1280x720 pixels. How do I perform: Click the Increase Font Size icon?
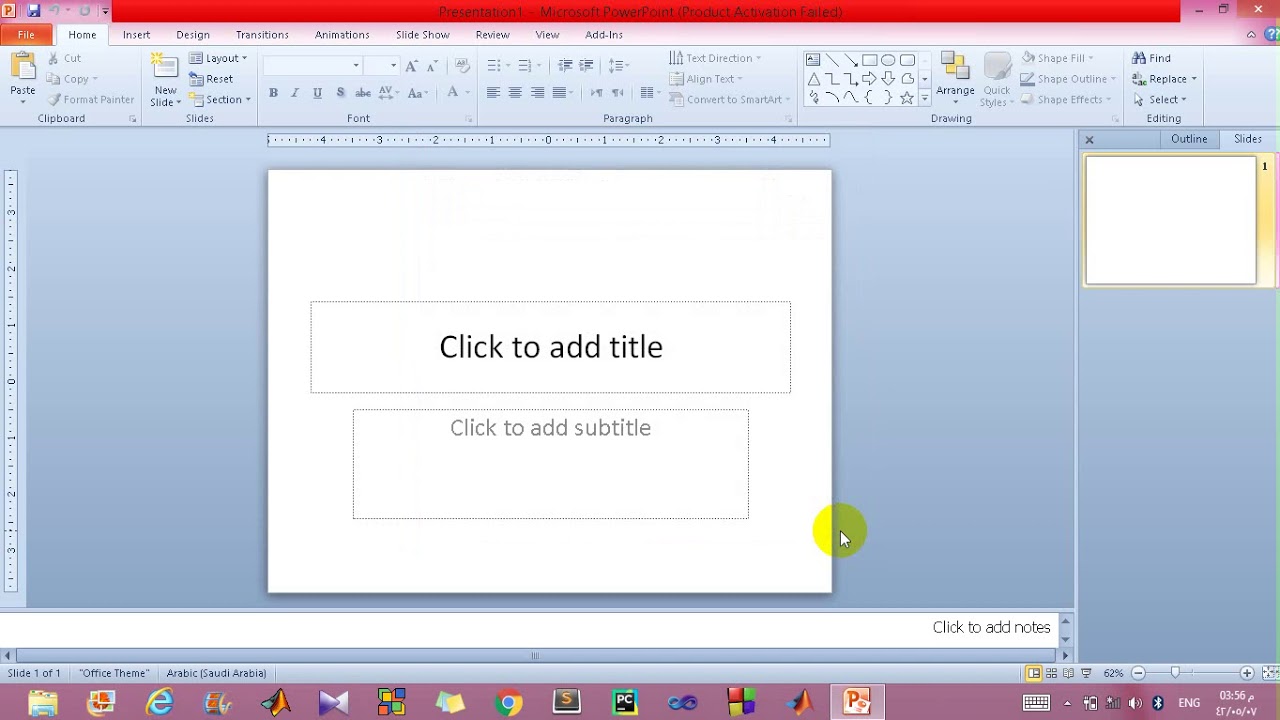(x=411, y=65)
